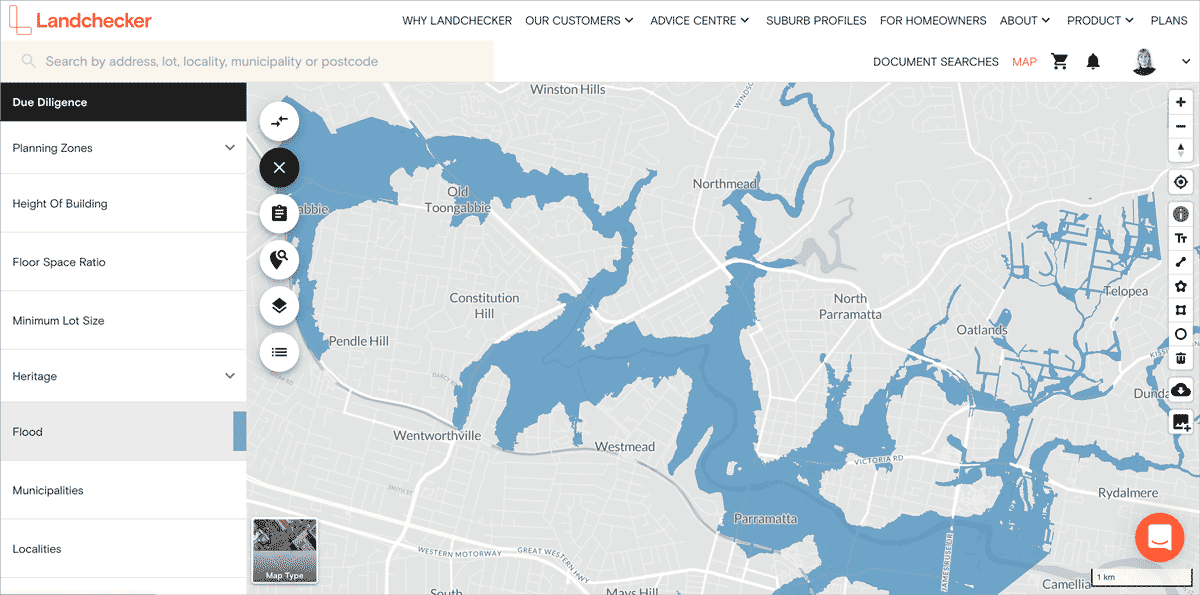Open the ADVICE CENTRE dropdown

700,20
